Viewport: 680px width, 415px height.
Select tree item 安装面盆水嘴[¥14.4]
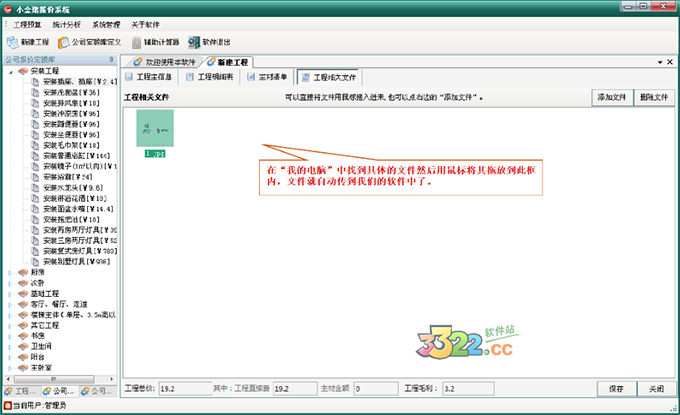(x=78, y=209)
